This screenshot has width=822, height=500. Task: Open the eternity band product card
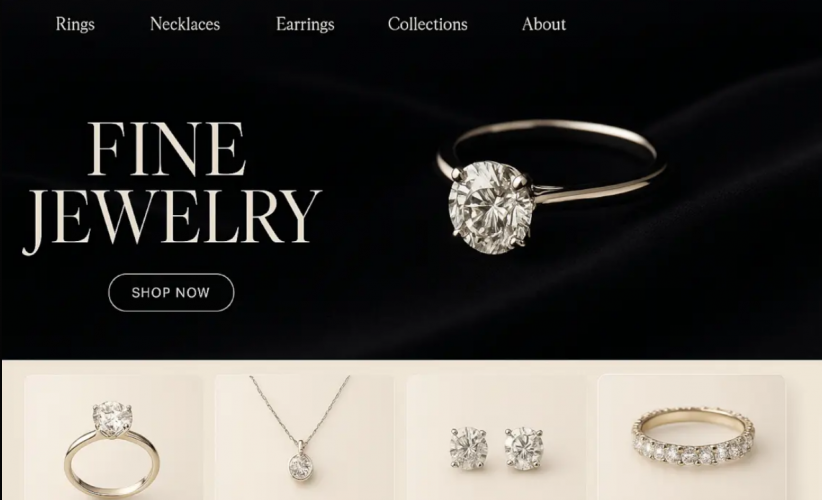point(691,438)
